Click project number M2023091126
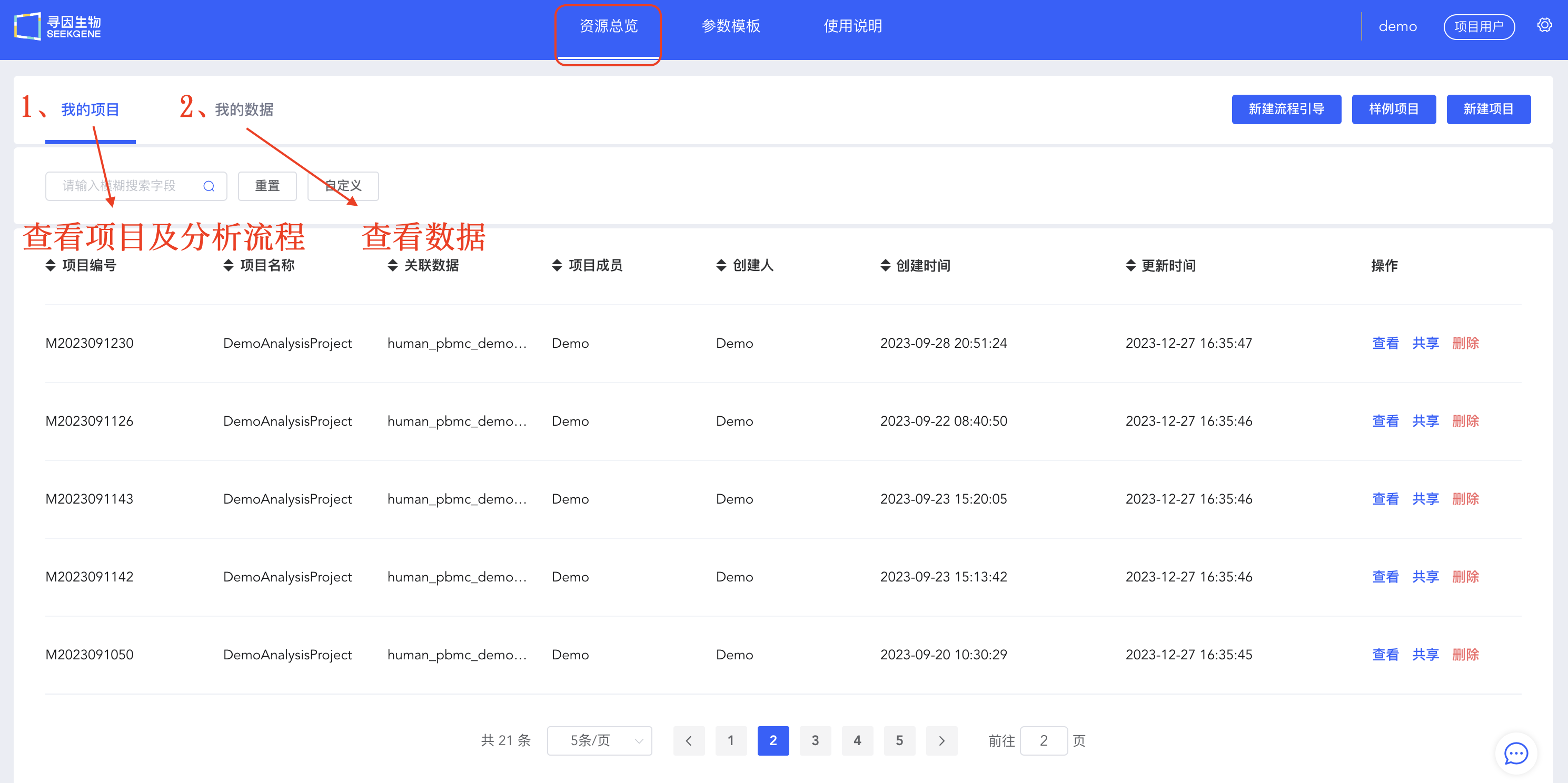 90,421
